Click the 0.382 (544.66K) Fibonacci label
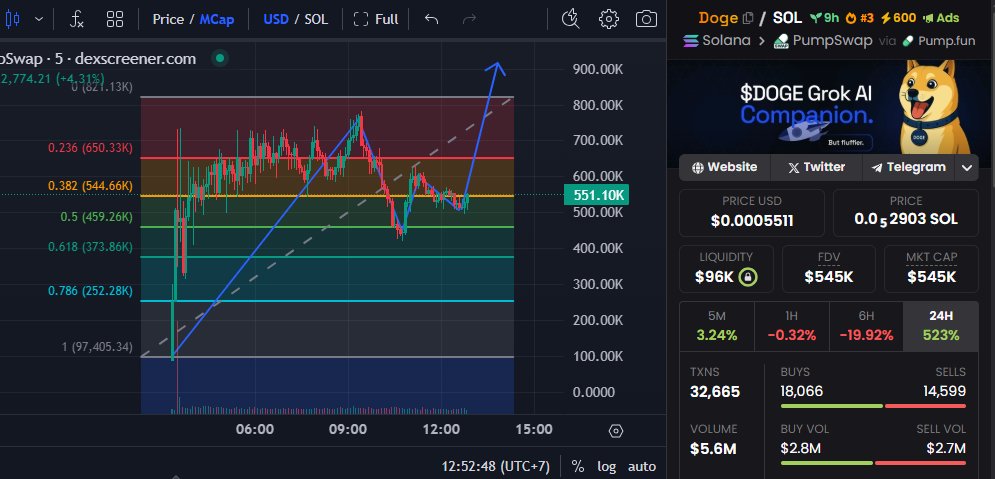Screen dimensions: 995x479 pyautogui.click(x=91, y=186)
